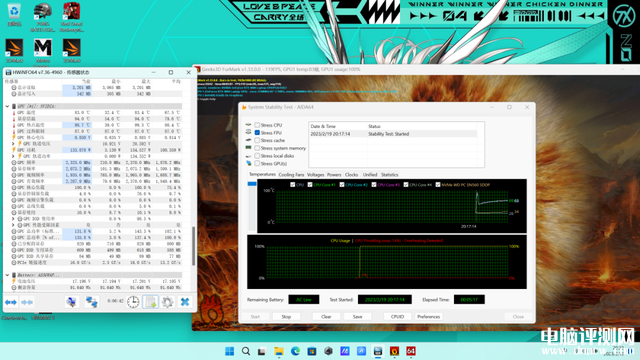The image size is (640, 360).
Task: Click HWiNFO blue X close-sensors icon
Action: [x=185, y=302]
